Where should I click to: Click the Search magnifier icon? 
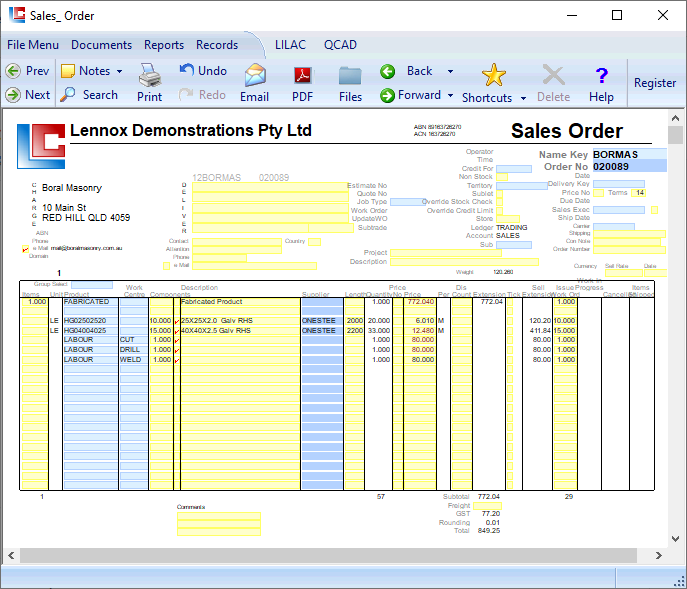[67, 94]
